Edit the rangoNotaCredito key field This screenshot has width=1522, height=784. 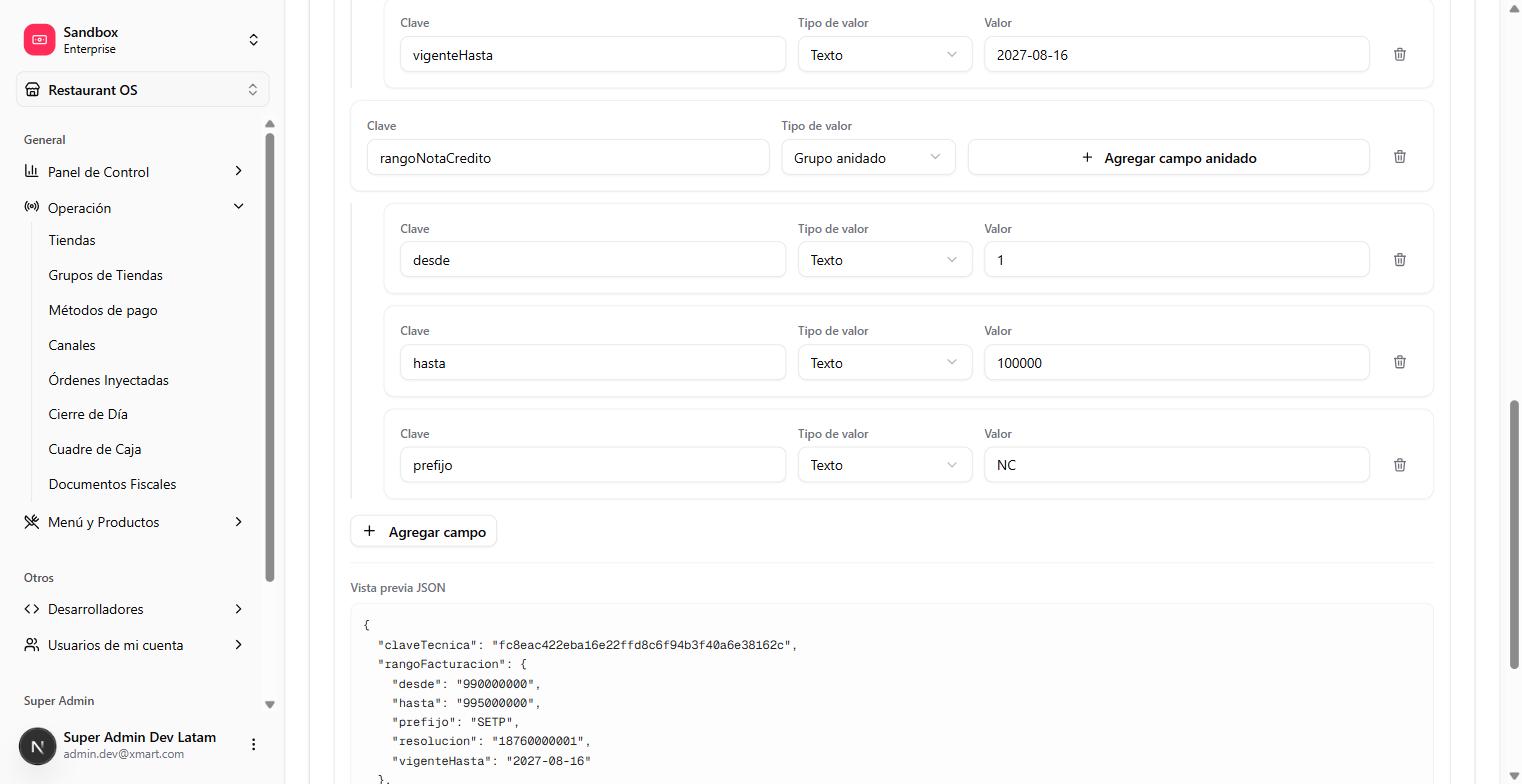pos(568,158)
